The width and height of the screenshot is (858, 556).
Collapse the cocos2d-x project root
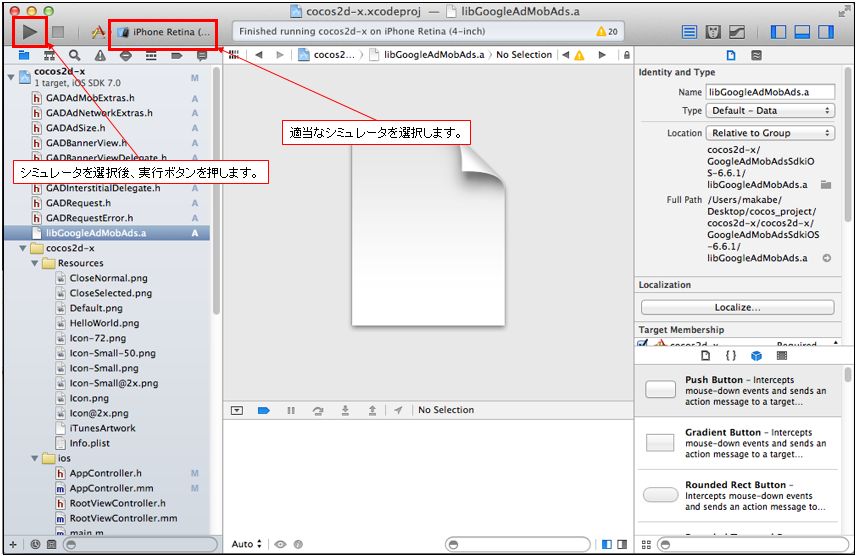(x=11, y=77)
